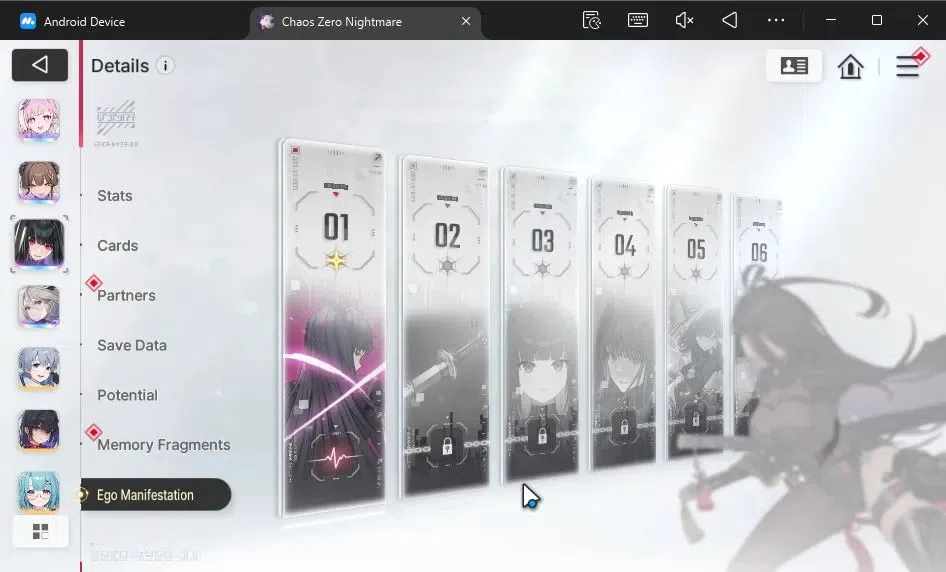Click the padlock icon on card 04

pos(624,427)
